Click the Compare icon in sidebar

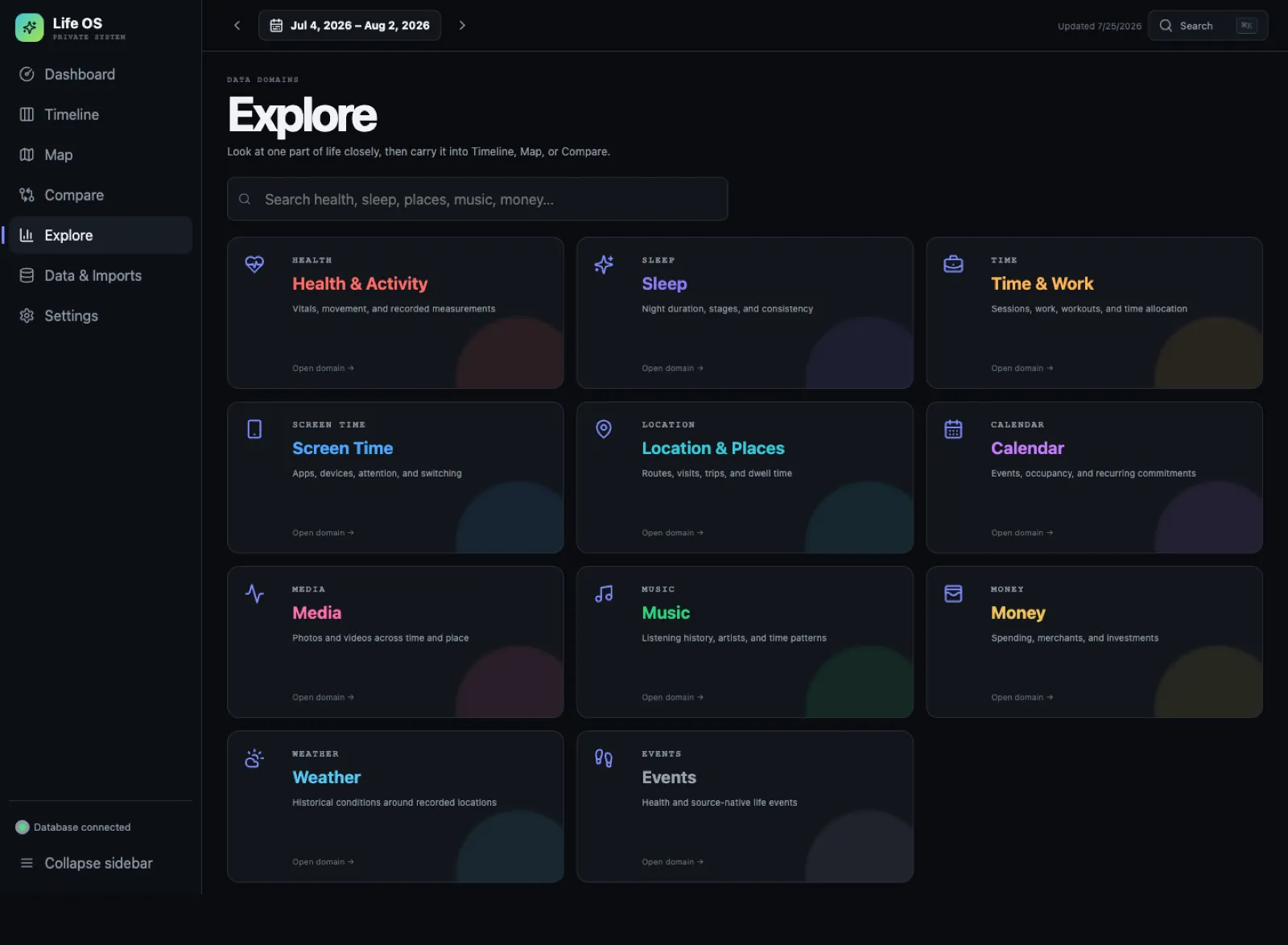[x=27, y=195]
